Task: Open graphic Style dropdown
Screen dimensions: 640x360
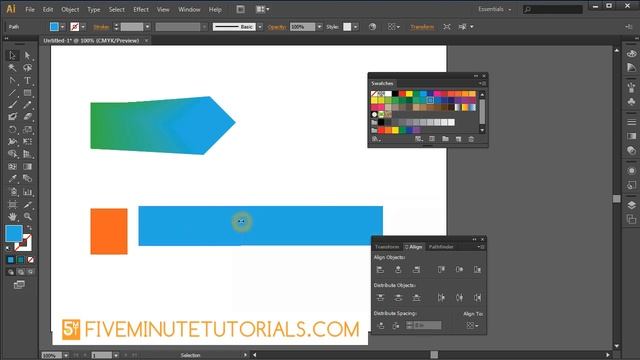Action: [356, 27]
